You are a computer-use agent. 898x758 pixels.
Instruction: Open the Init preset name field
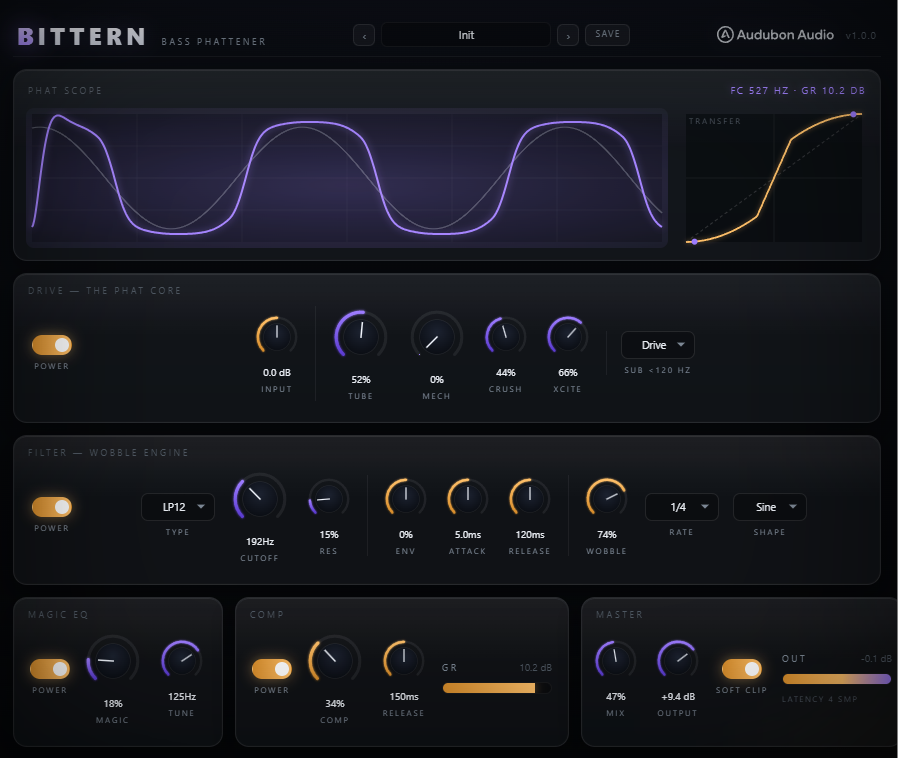(x=466, y=35)
